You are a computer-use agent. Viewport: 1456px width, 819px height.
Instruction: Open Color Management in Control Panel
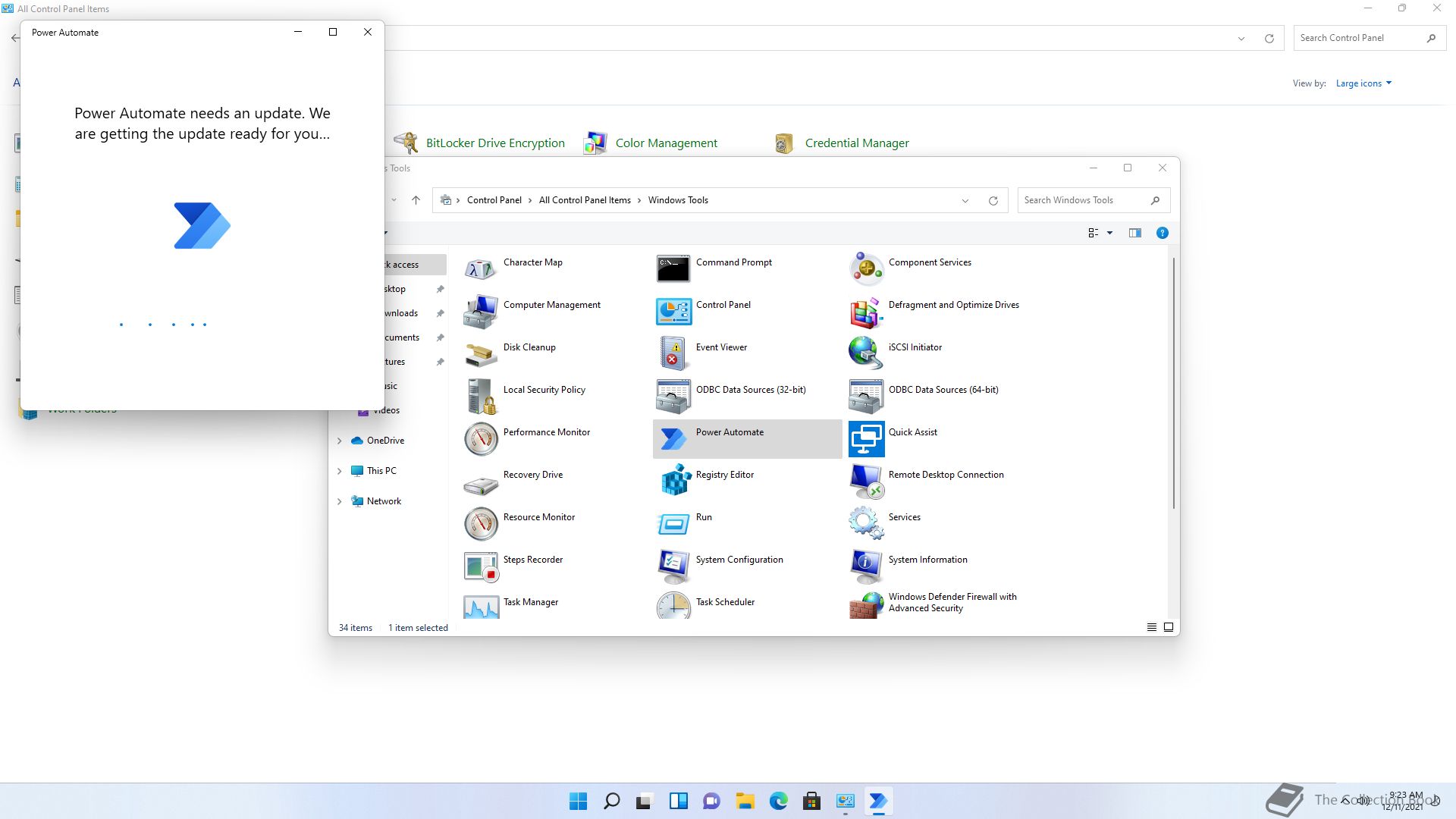(666, 143)
